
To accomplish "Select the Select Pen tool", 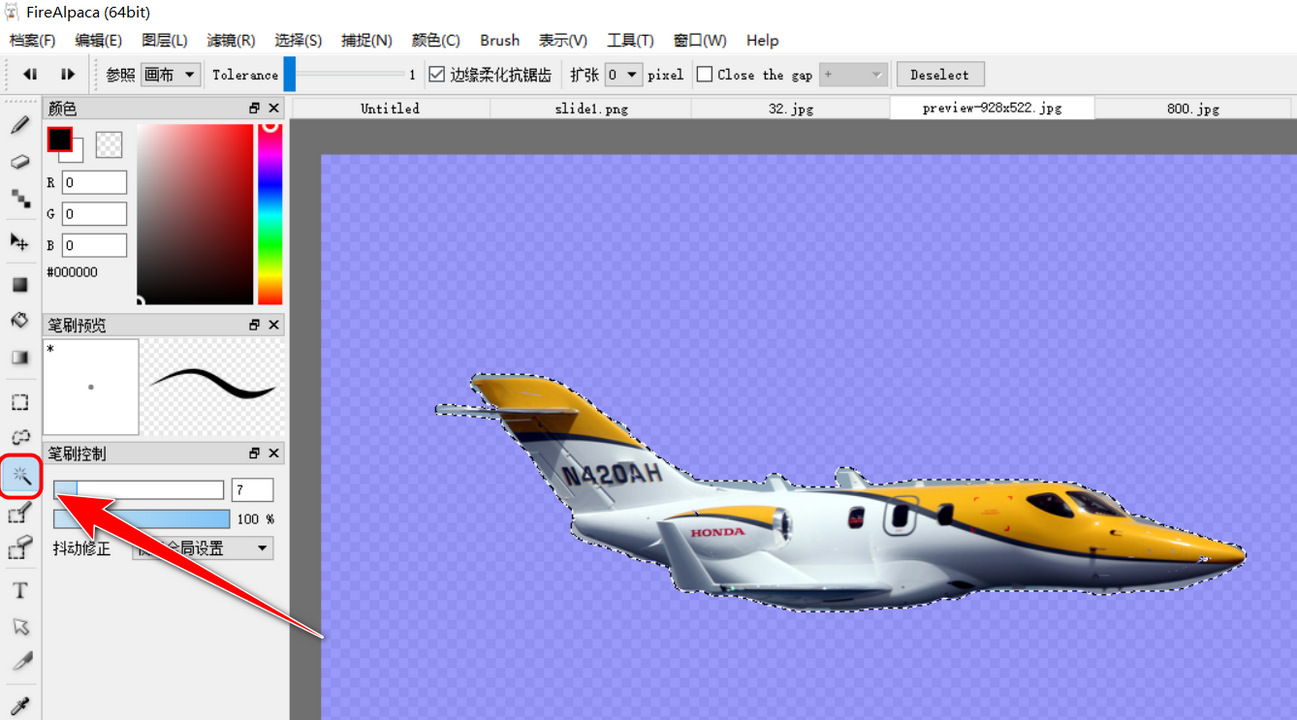I will pos(19,515).
